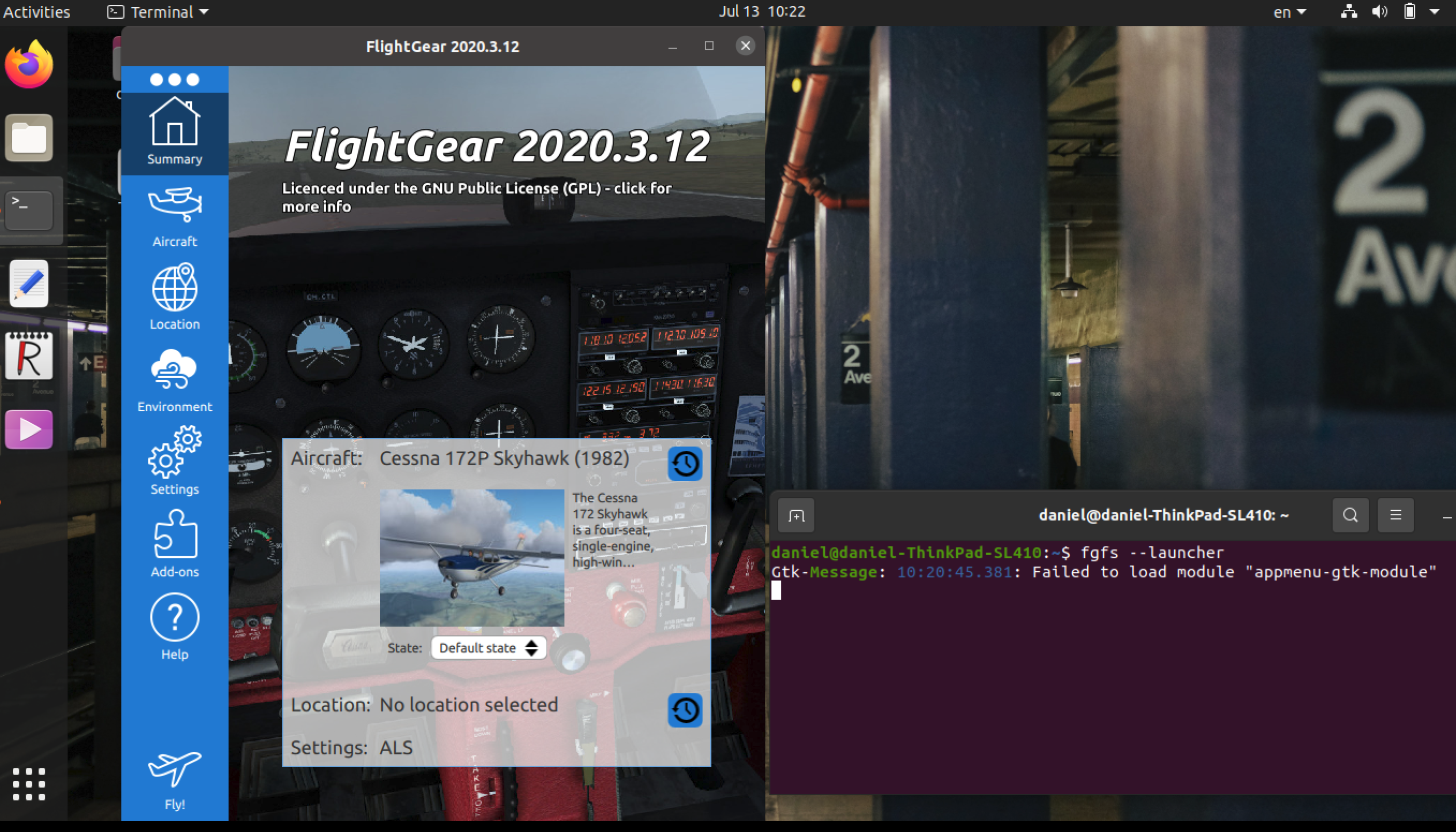Open the Activities overview
Screen dimensions: 1456x832
36,12
